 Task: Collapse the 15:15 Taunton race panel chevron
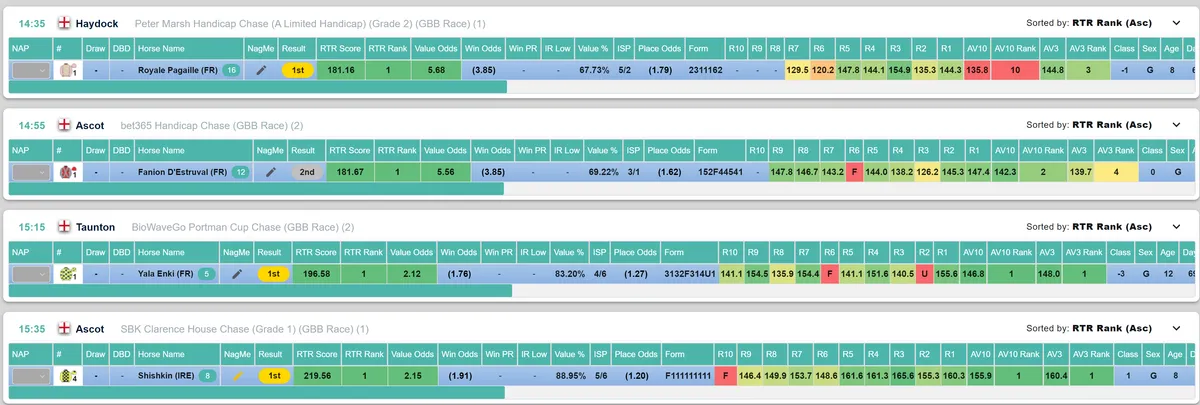point(1176,227)
